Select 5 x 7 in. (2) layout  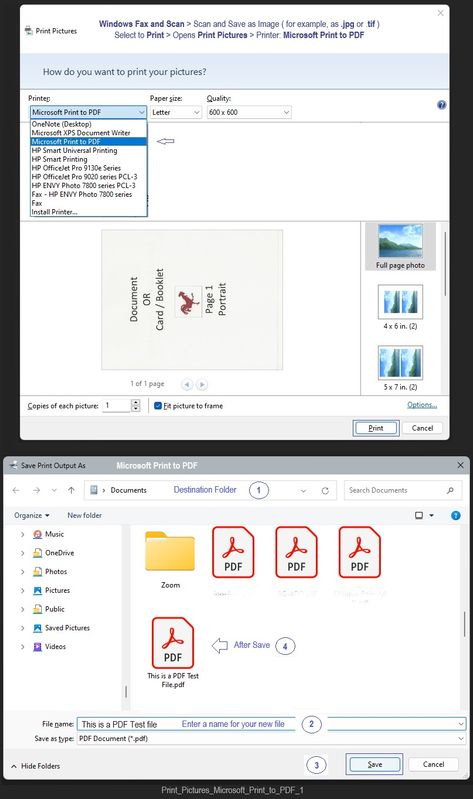tap(400, 368)
